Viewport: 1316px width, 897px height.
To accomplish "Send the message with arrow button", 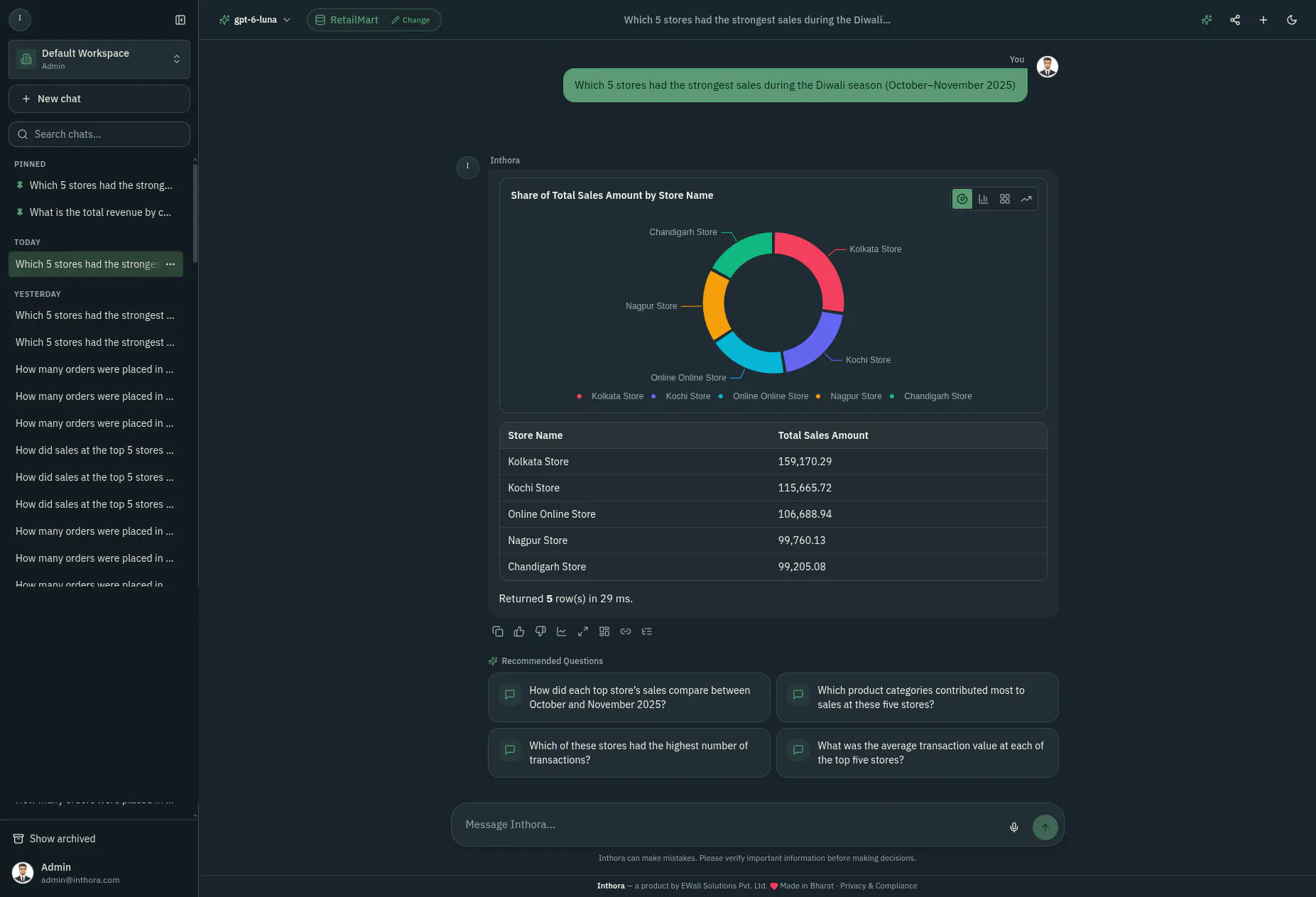I will pos(1045,827).
